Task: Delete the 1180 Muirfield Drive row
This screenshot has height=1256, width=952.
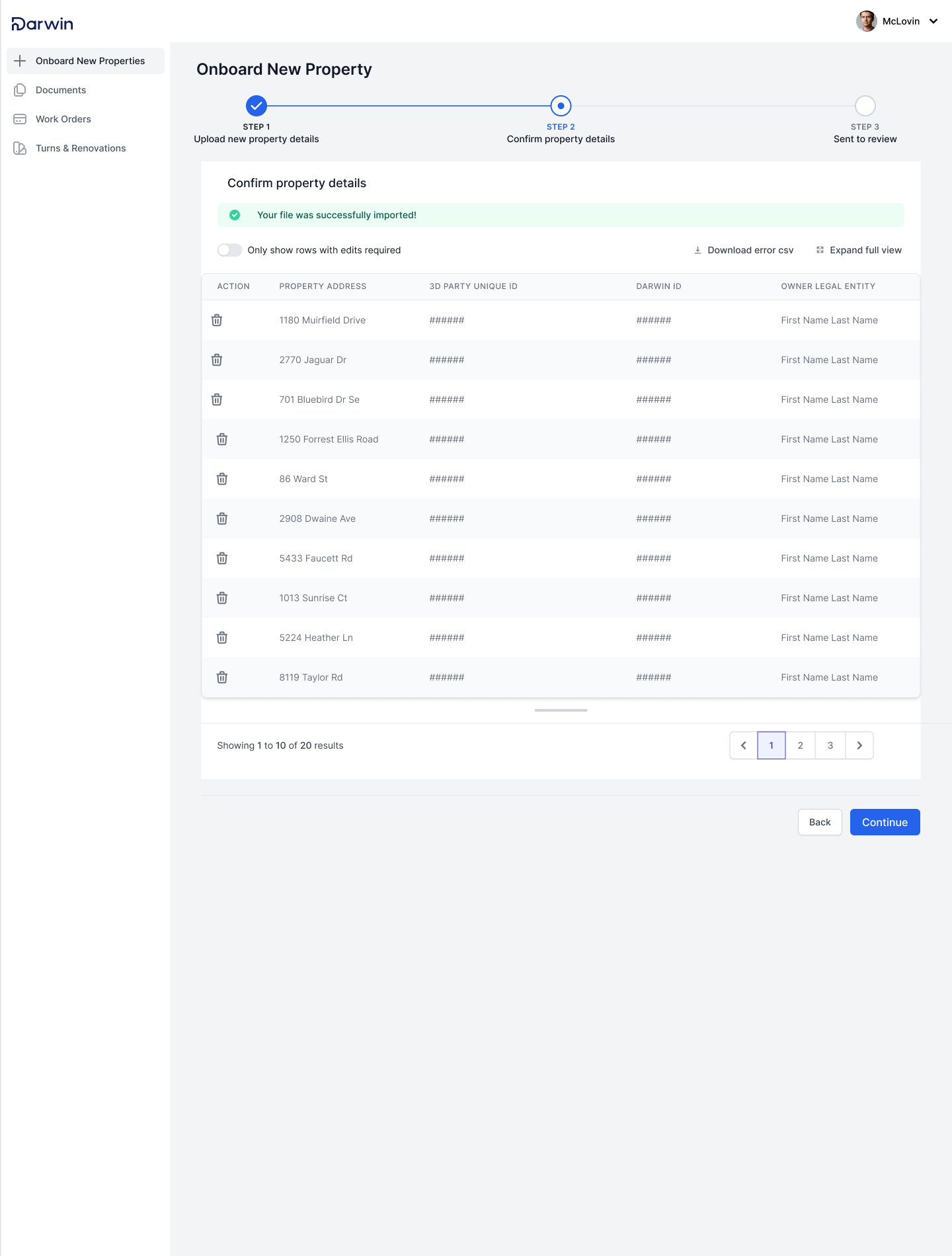Action: pos(217,320)
